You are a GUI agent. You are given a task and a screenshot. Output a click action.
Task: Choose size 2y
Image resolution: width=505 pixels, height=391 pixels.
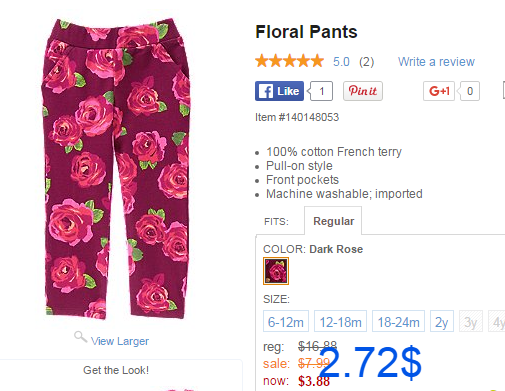[442, 321]
